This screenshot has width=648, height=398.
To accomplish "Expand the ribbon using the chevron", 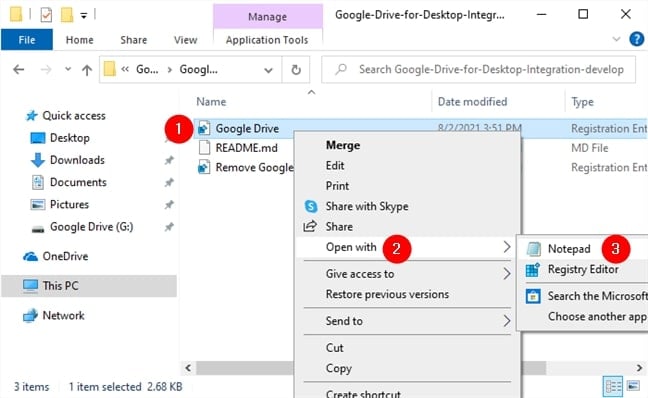I will click(x=616, y=39).
